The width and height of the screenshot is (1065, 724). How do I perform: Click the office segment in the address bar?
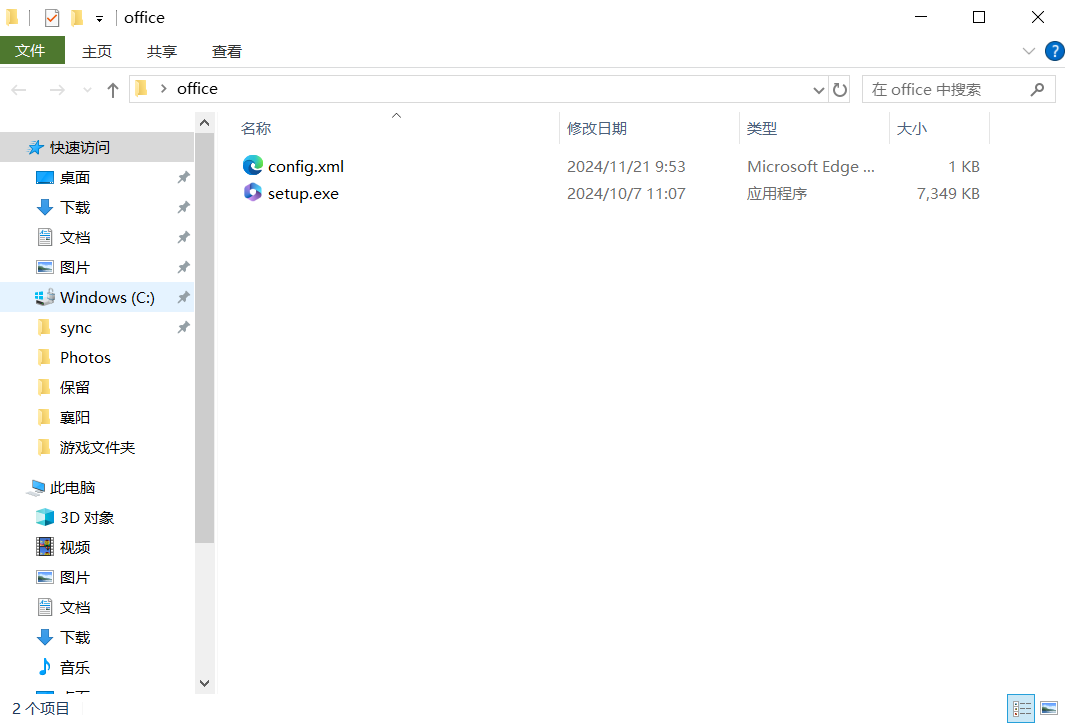tap(197, 89)
